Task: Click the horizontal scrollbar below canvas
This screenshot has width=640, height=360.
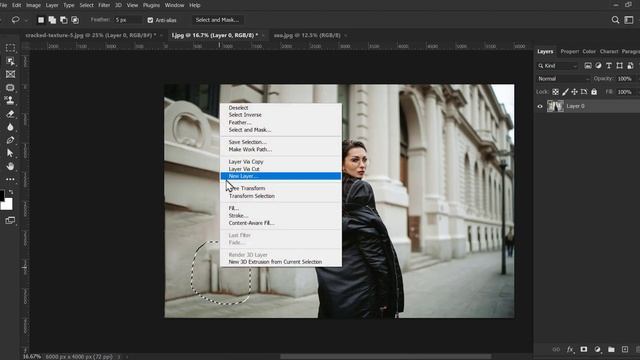Action: point(386,357)
